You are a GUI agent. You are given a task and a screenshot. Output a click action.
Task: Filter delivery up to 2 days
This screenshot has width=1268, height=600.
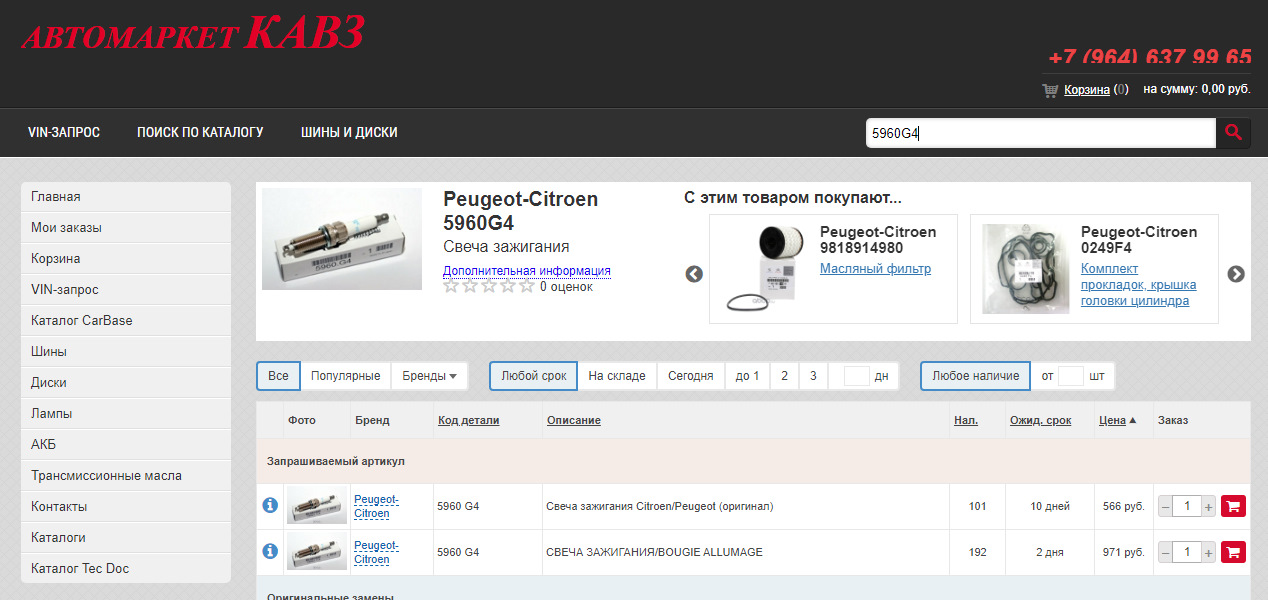(785, 376)
